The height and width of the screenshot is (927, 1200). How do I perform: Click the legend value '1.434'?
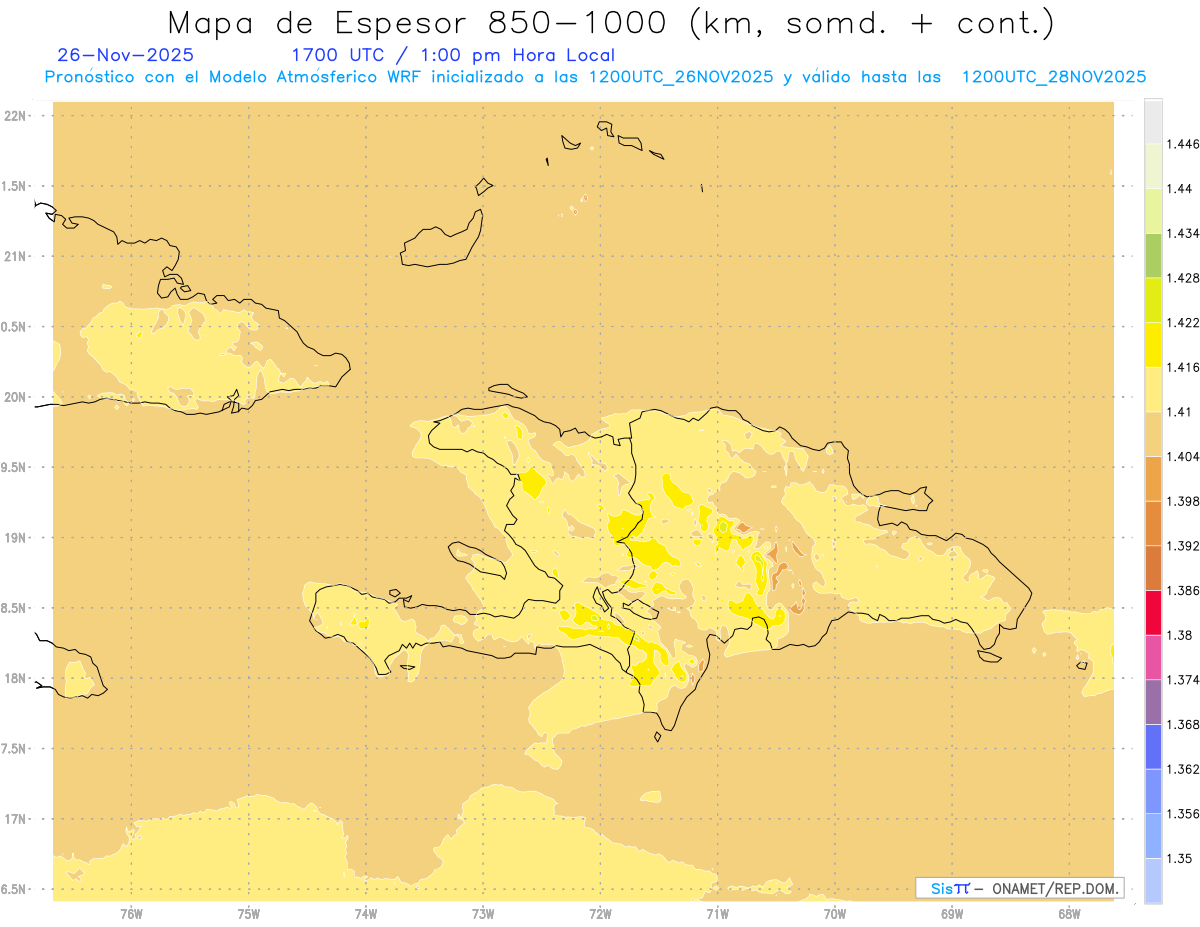coord(1183,233)
